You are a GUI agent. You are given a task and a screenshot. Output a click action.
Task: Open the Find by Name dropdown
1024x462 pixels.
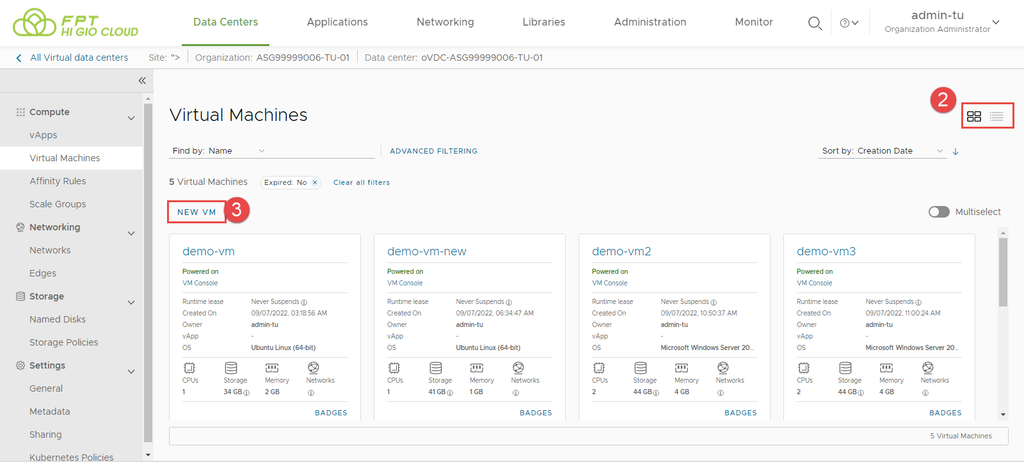pos(218,151)
